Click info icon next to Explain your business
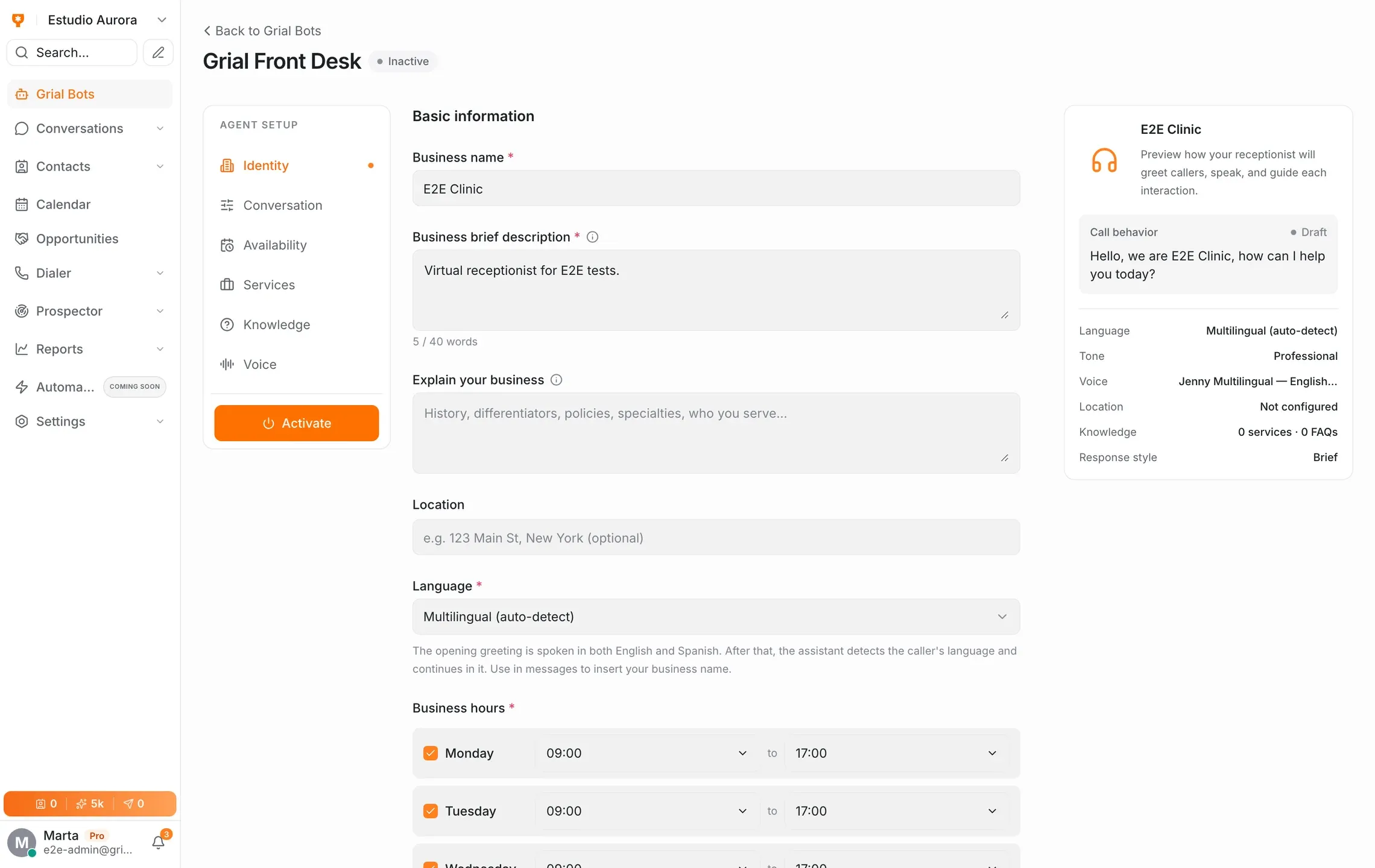 click(x=556, y=380)
